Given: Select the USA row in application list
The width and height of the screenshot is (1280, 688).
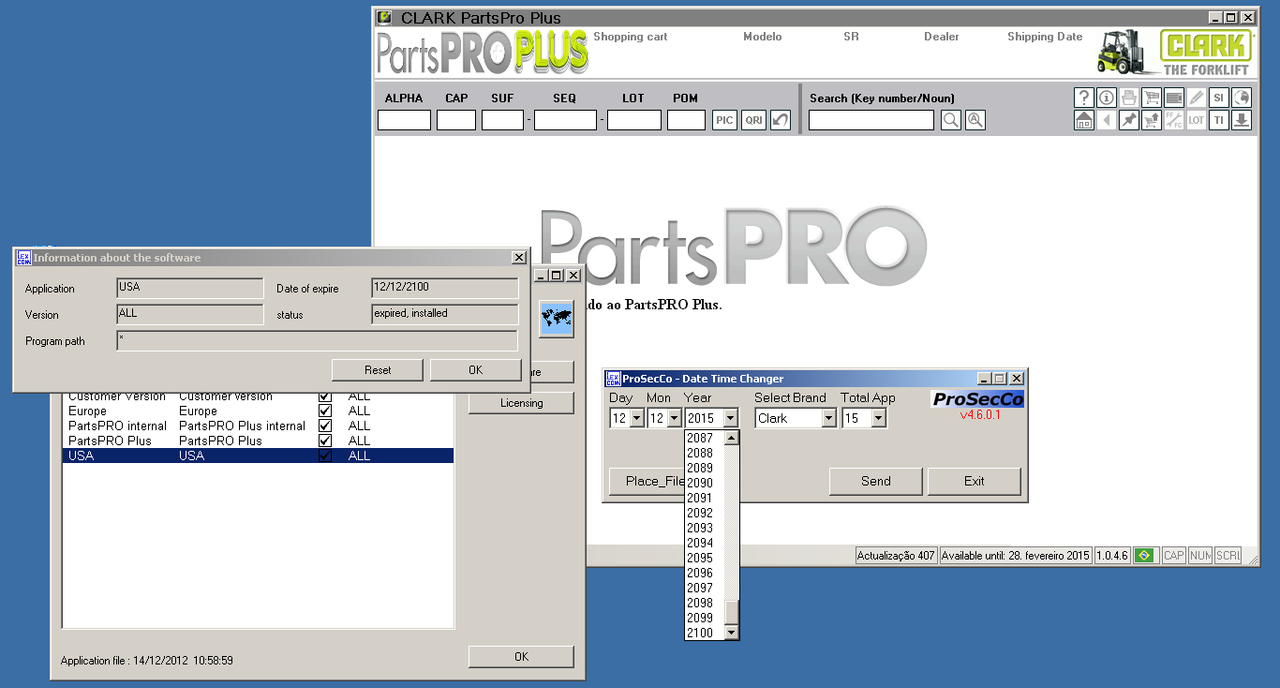Looking at the screenshot, I should click(258, 456).
